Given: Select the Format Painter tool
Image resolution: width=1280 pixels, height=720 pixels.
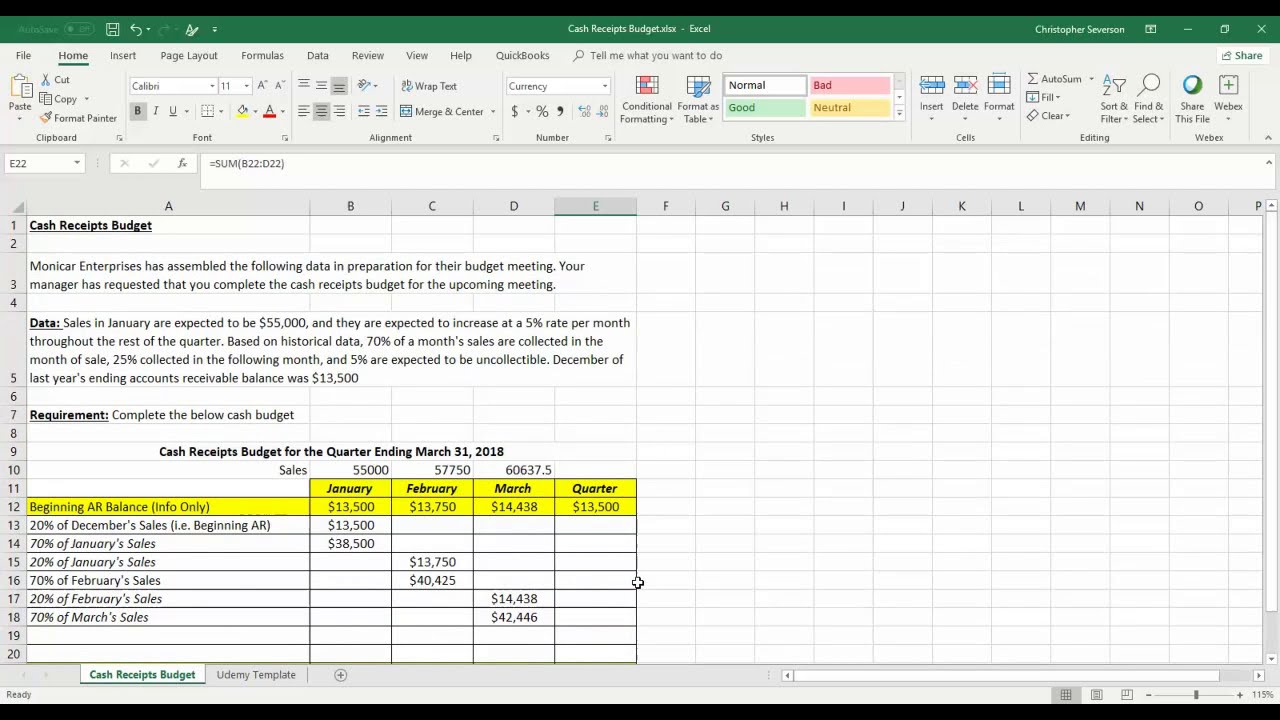Looking at the screenshot, I should 78,118.
